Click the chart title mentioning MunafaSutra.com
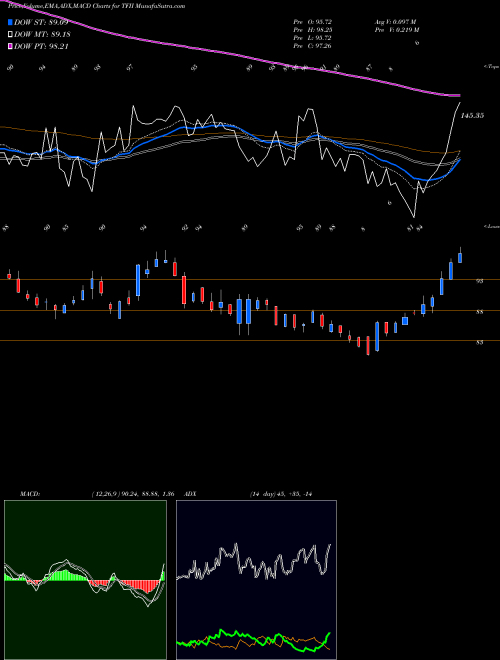The image size is (500, 660). click(x=96, y=6)
